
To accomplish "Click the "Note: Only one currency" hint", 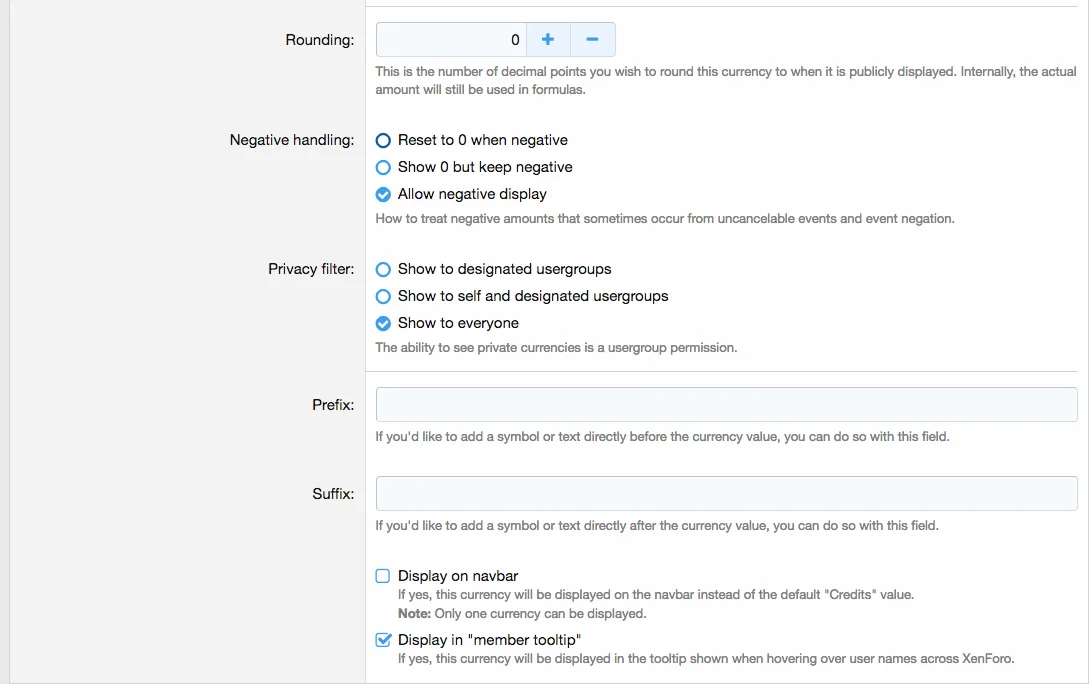I will tap(522, 613).
